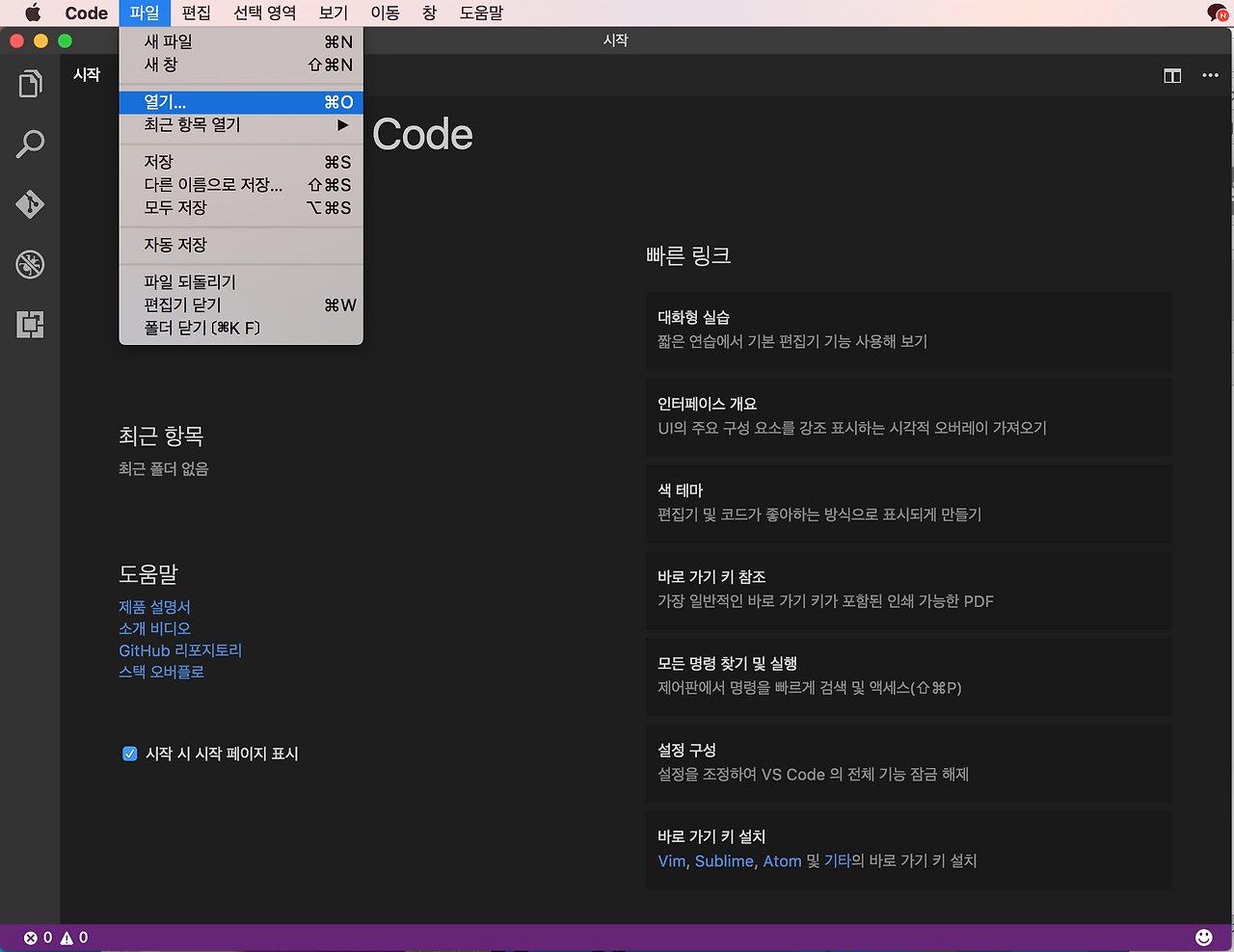Select the Debug icon in the activity bar
Screen dimensions: 1234x952
coord(30,264)
